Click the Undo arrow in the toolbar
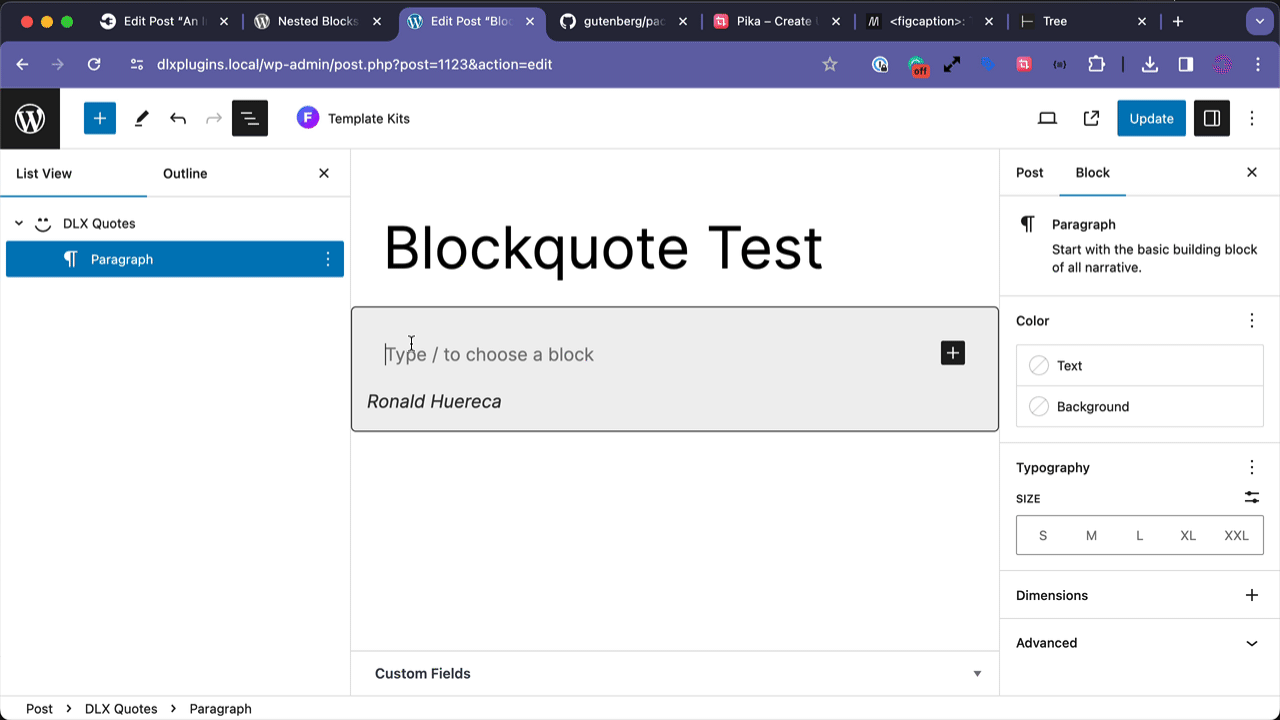This screenshot has height=720, width=1280. pyautogui.click(x=178, y=118)
